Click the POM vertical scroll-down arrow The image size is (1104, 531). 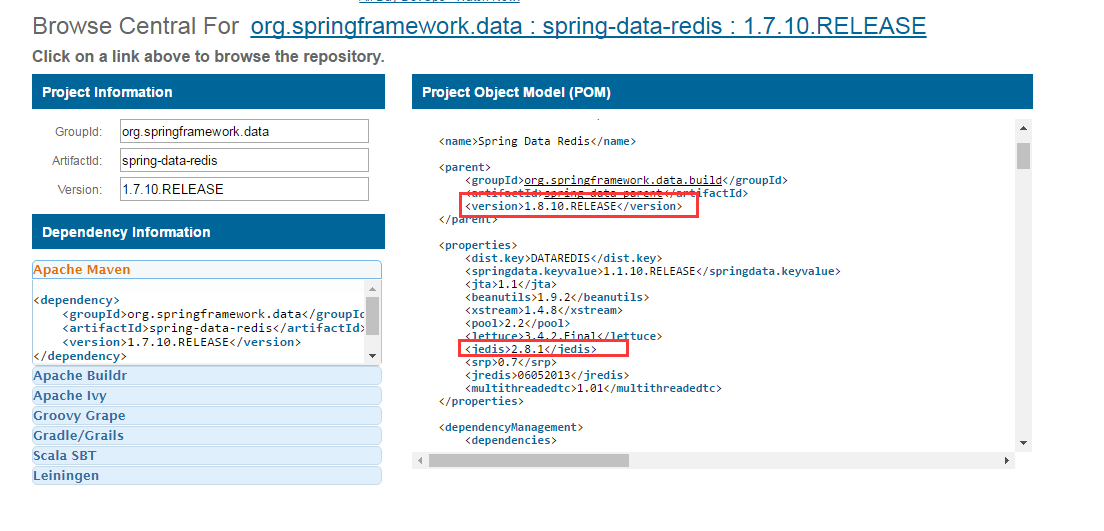click(x=1024, y=443)
